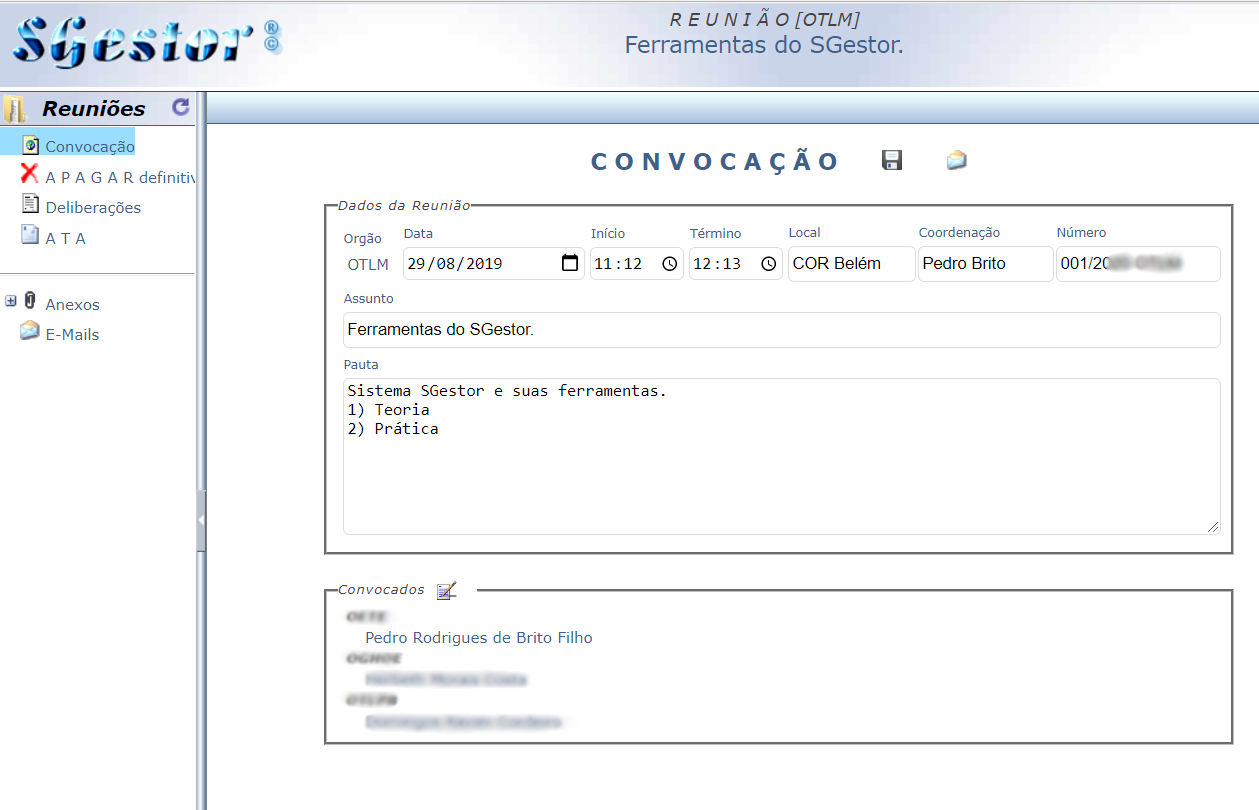Click the Pauta textarea resize handle
Viewport: 1259px width, 810px height.
pyautogui.click(x=1213, y=526)
